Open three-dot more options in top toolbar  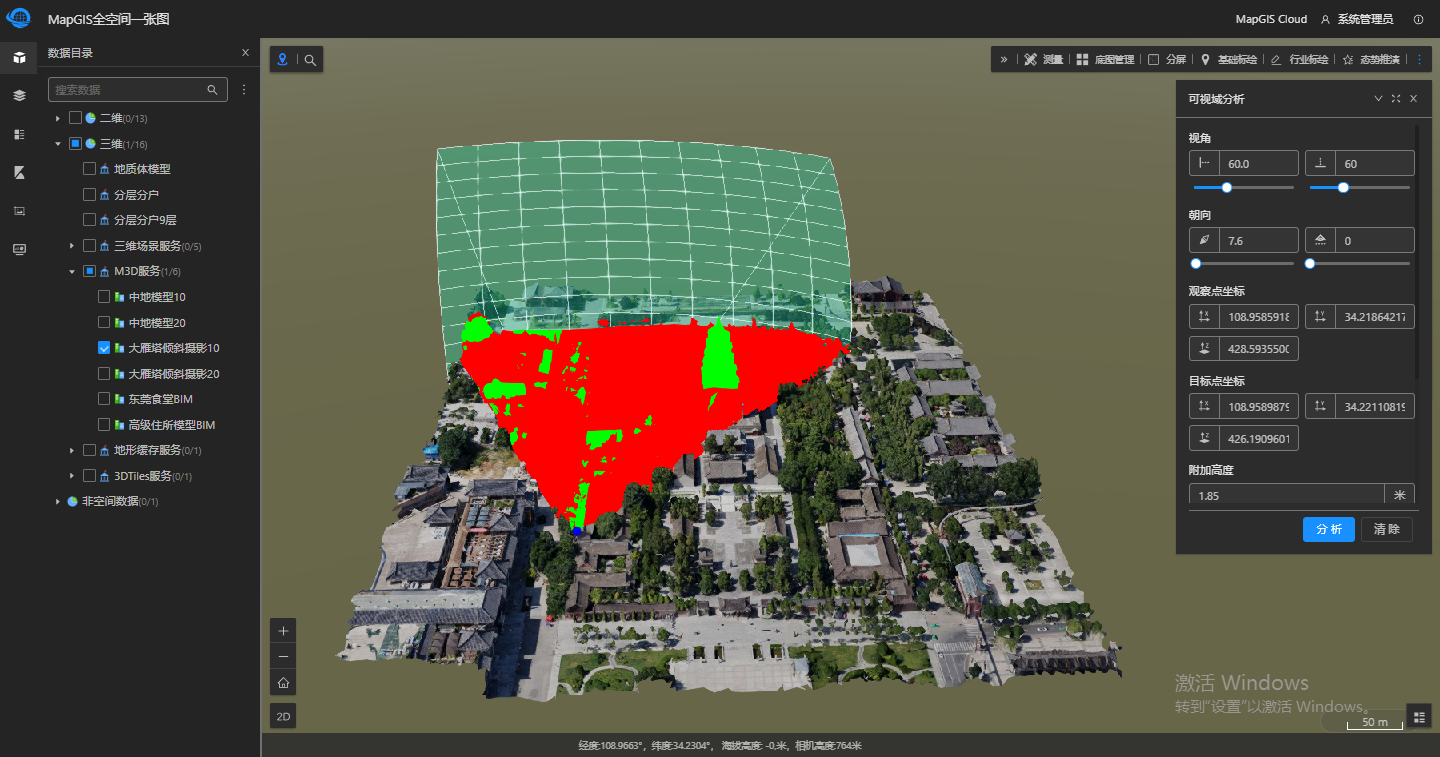pyautogui.click(x=1418, y=60)
